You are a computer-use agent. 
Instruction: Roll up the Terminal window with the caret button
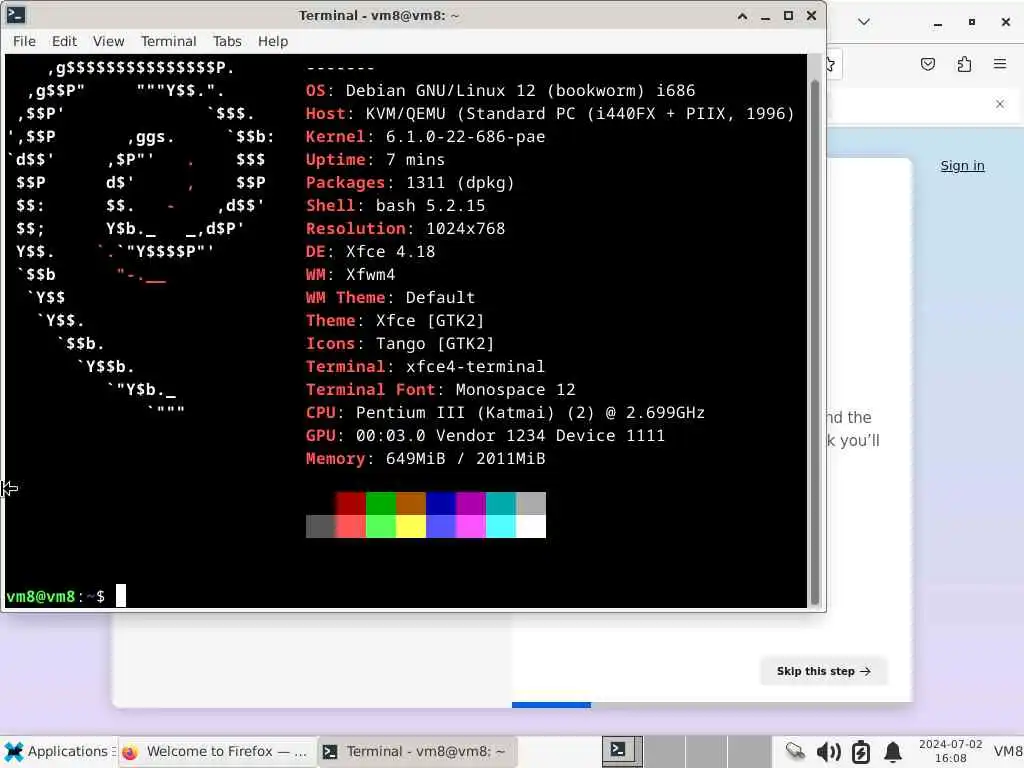point(743,16)
